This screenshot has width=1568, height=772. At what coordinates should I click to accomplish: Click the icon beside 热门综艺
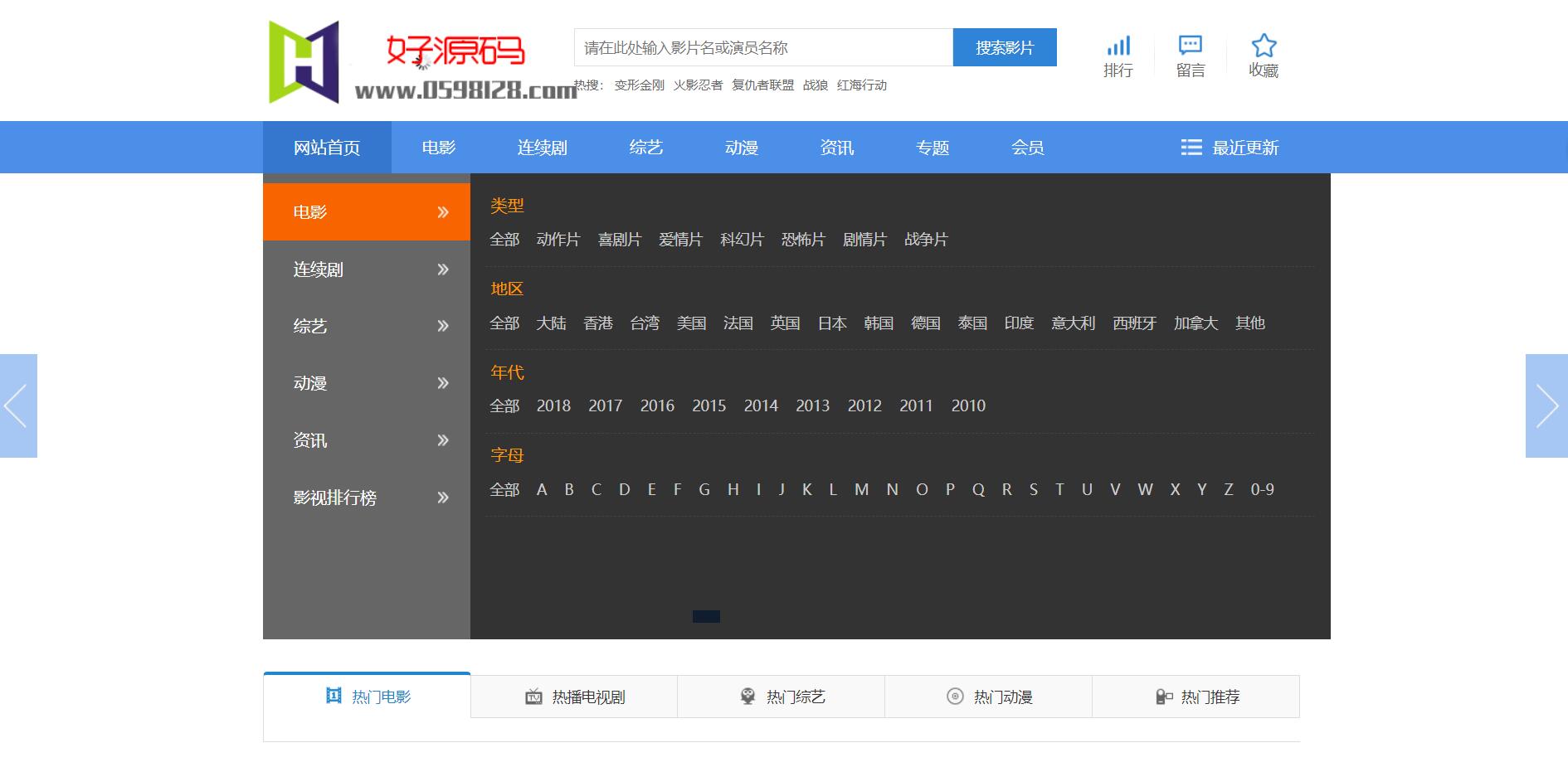click(747, 697)
